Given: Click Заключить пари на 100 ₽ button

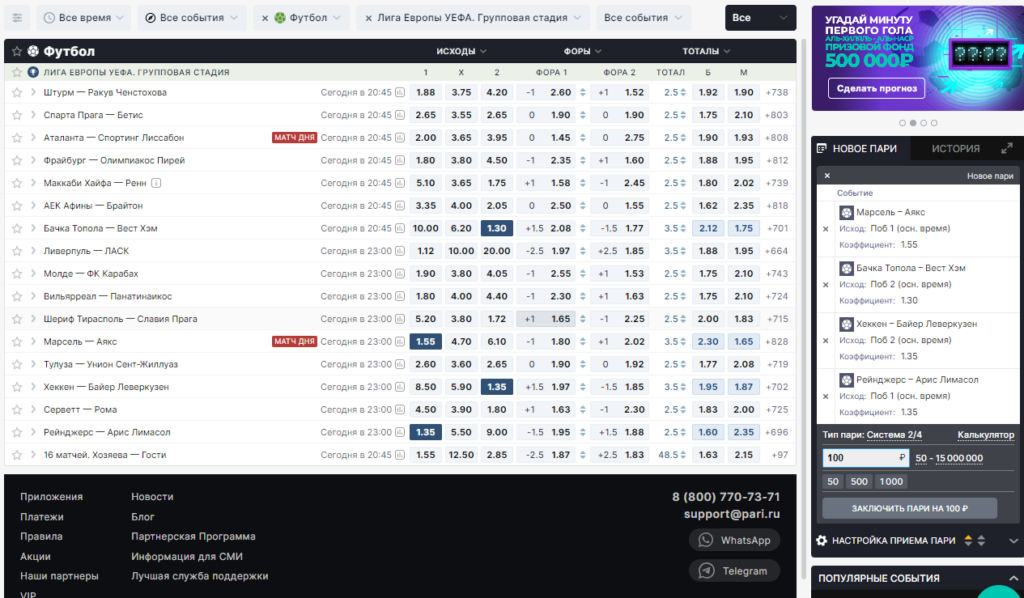Looking at the screenshot, I should [x=909, y=508].
